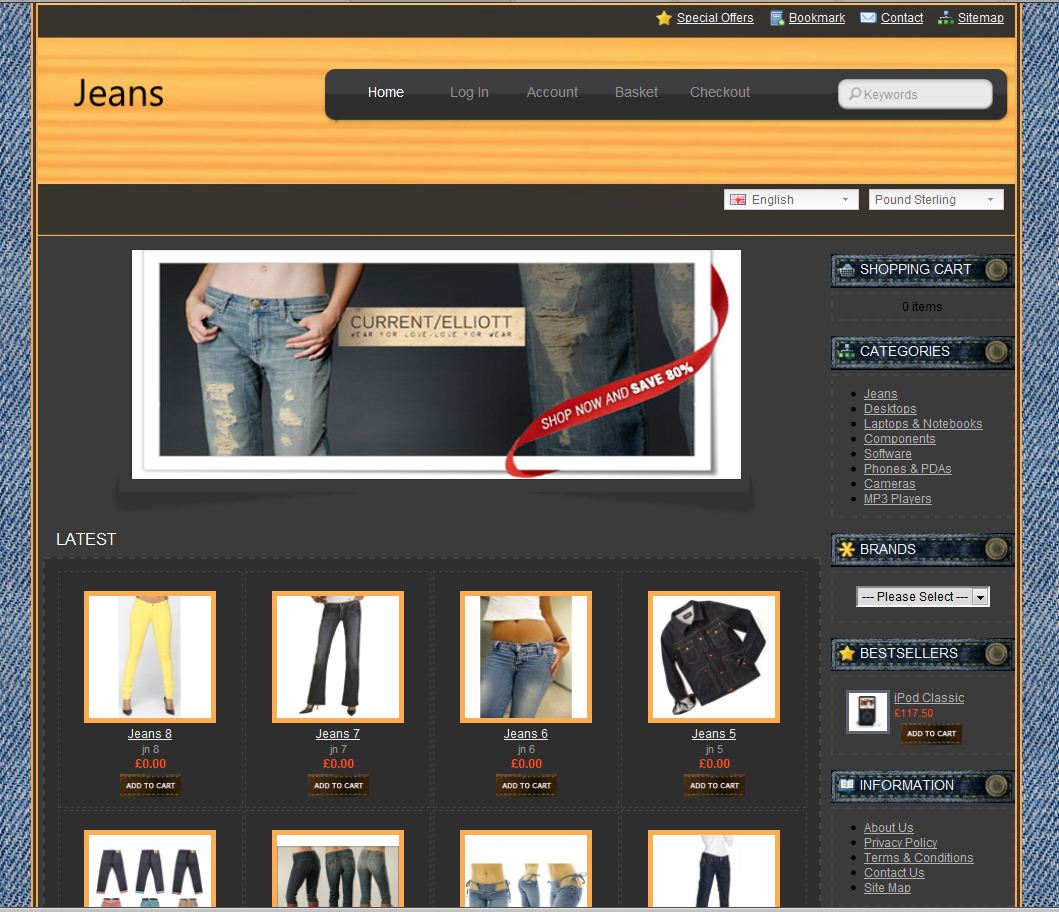Open the Bookmark link
This screenshot has height=912, width=1059.
(x=817, y=18)
